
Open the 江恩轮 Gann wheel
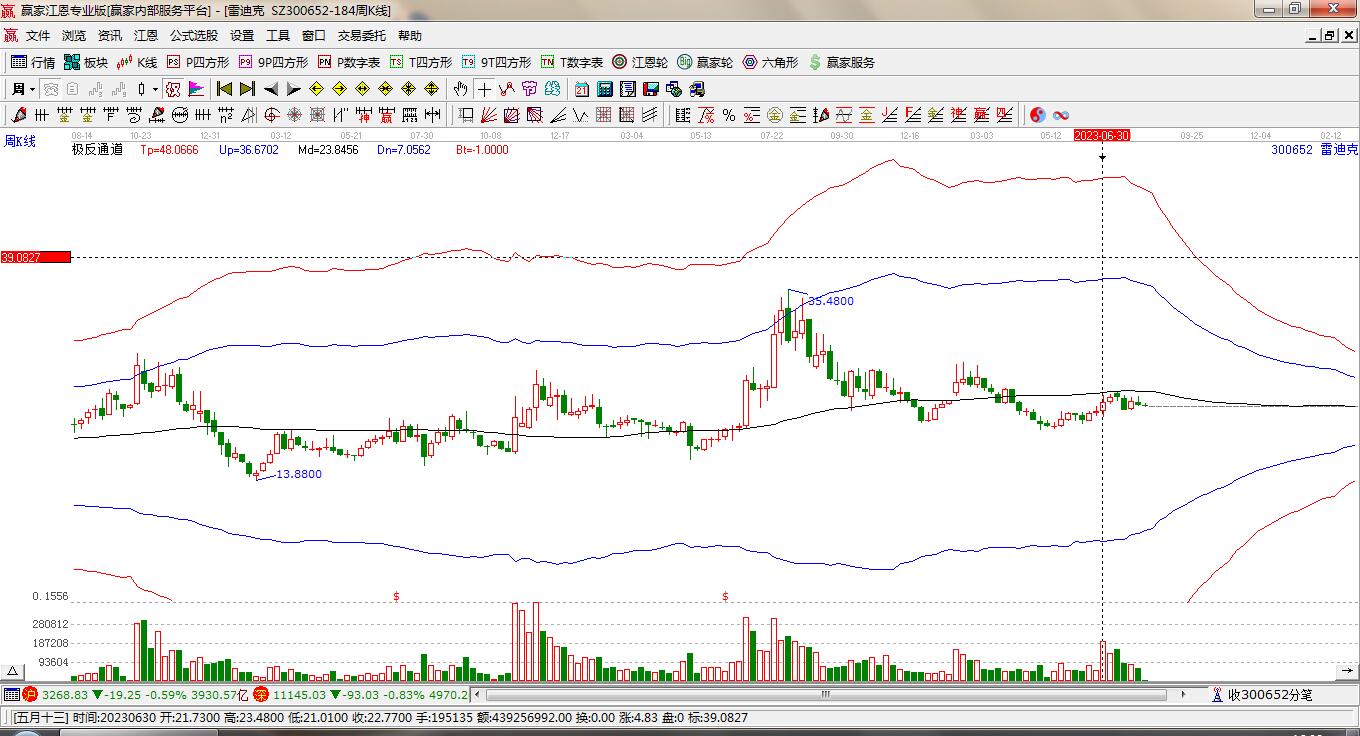(x=640, y=62)
